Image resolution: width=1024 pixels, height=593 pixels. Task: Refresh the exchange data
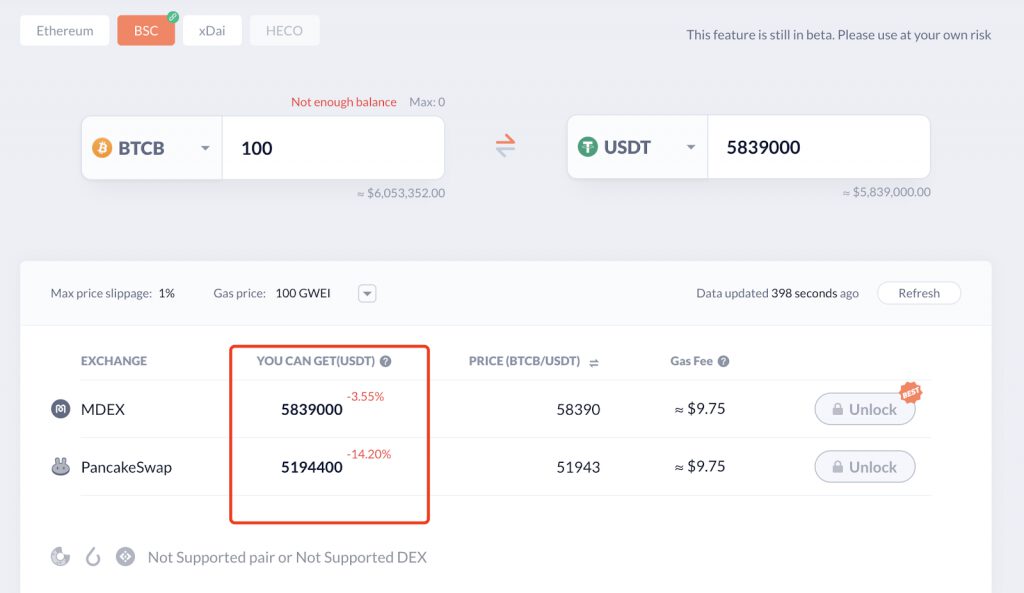click(919, 293)
